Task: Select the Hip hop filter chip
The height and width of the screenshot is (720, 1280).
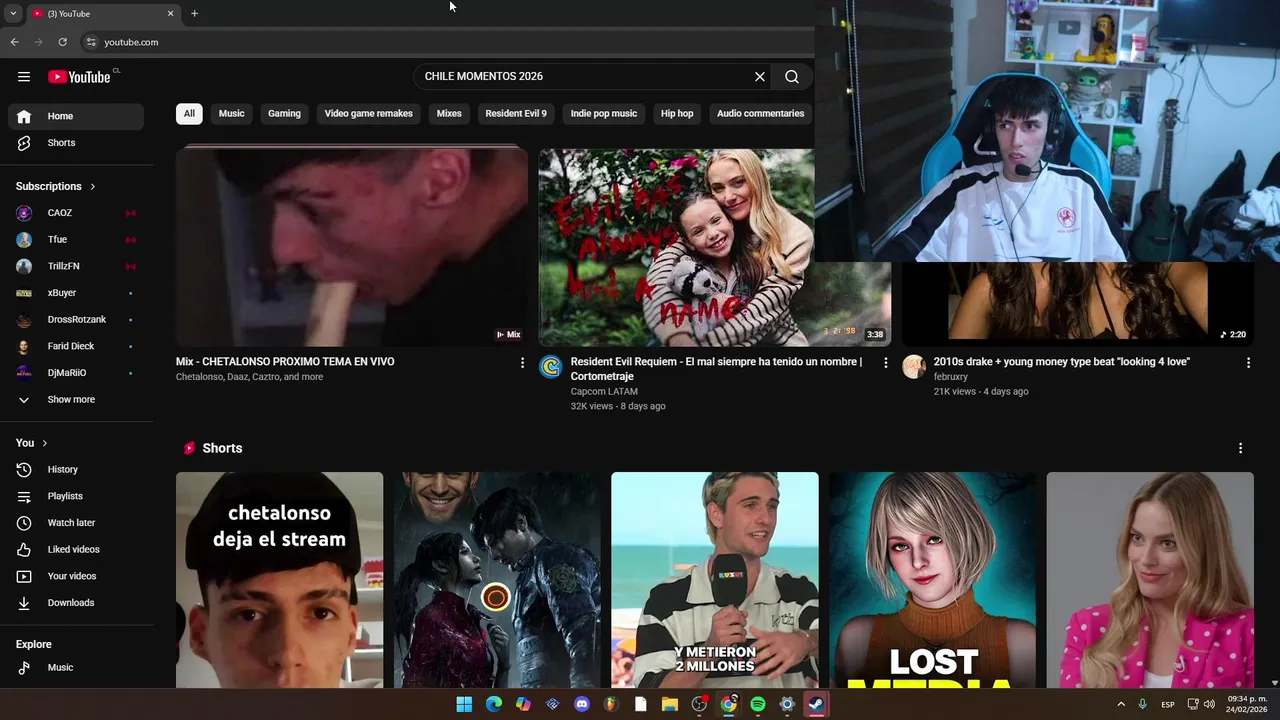Action: (677, 114)
